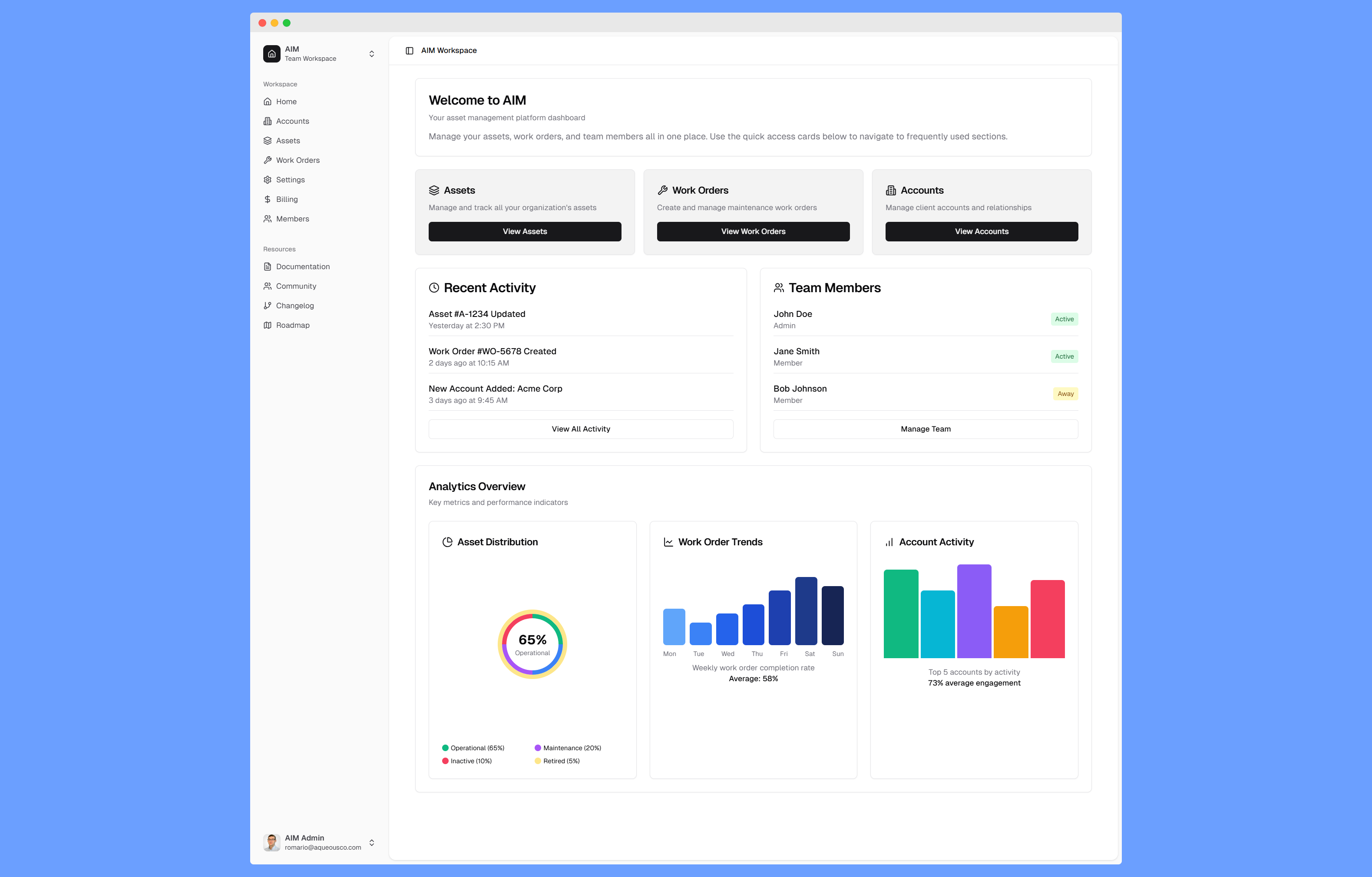Click the AIM home logo icon
The height and width of the screenshot is (877, 1372).
(272, 53)
